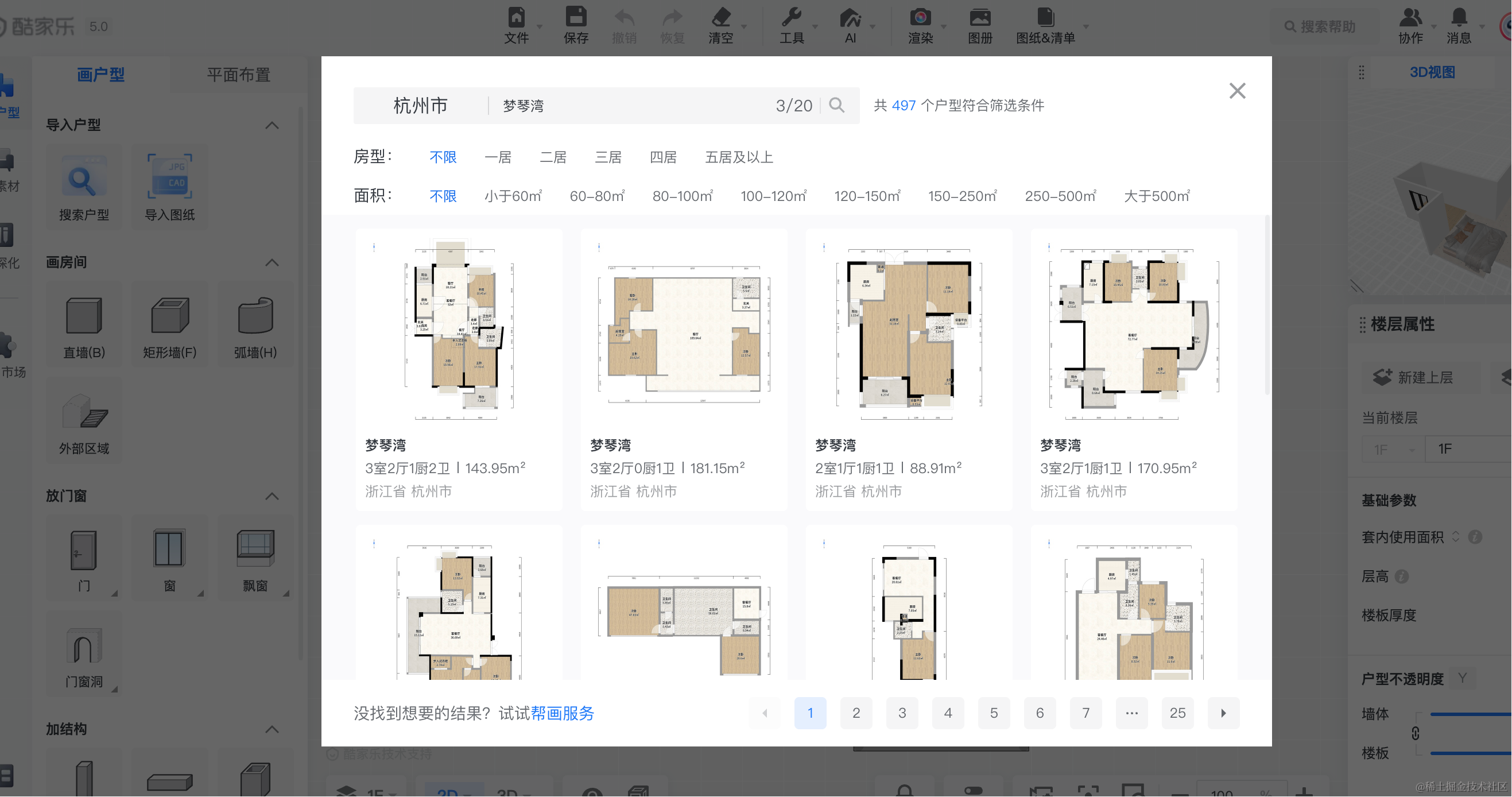Select room type 四居
The width and height of the screenshot is (1512, 797).
tap(663, 157)
